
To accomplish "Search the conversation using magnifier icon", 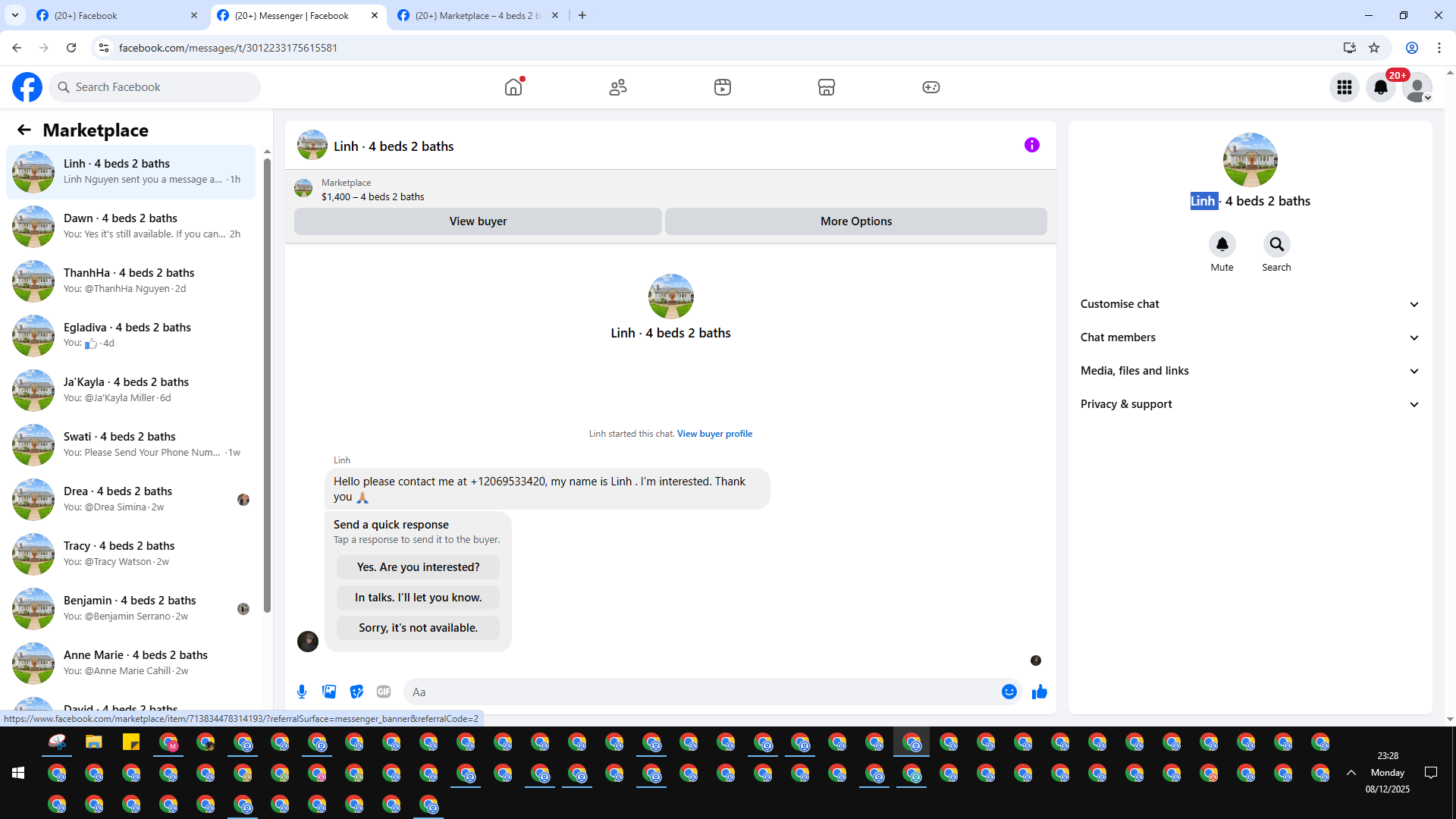I will [1277, 244].
